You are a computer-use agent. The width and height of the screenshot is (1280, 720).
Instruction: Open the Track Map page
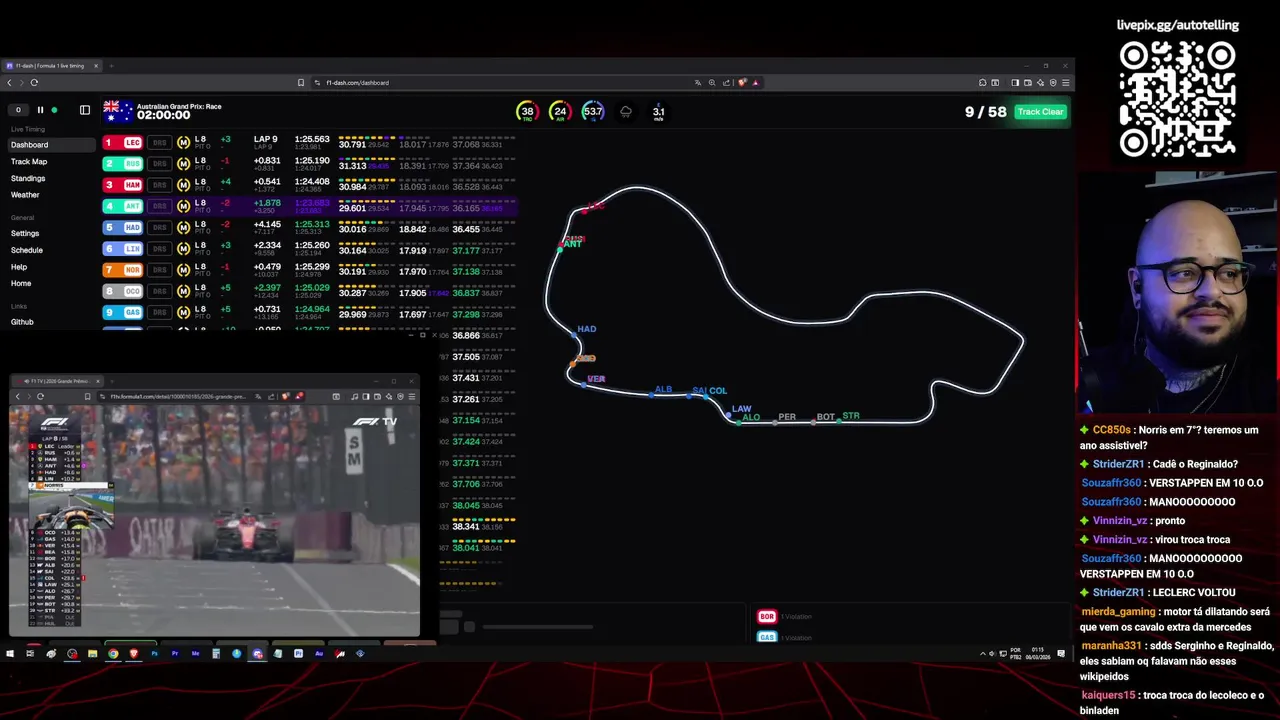[29, 162]
